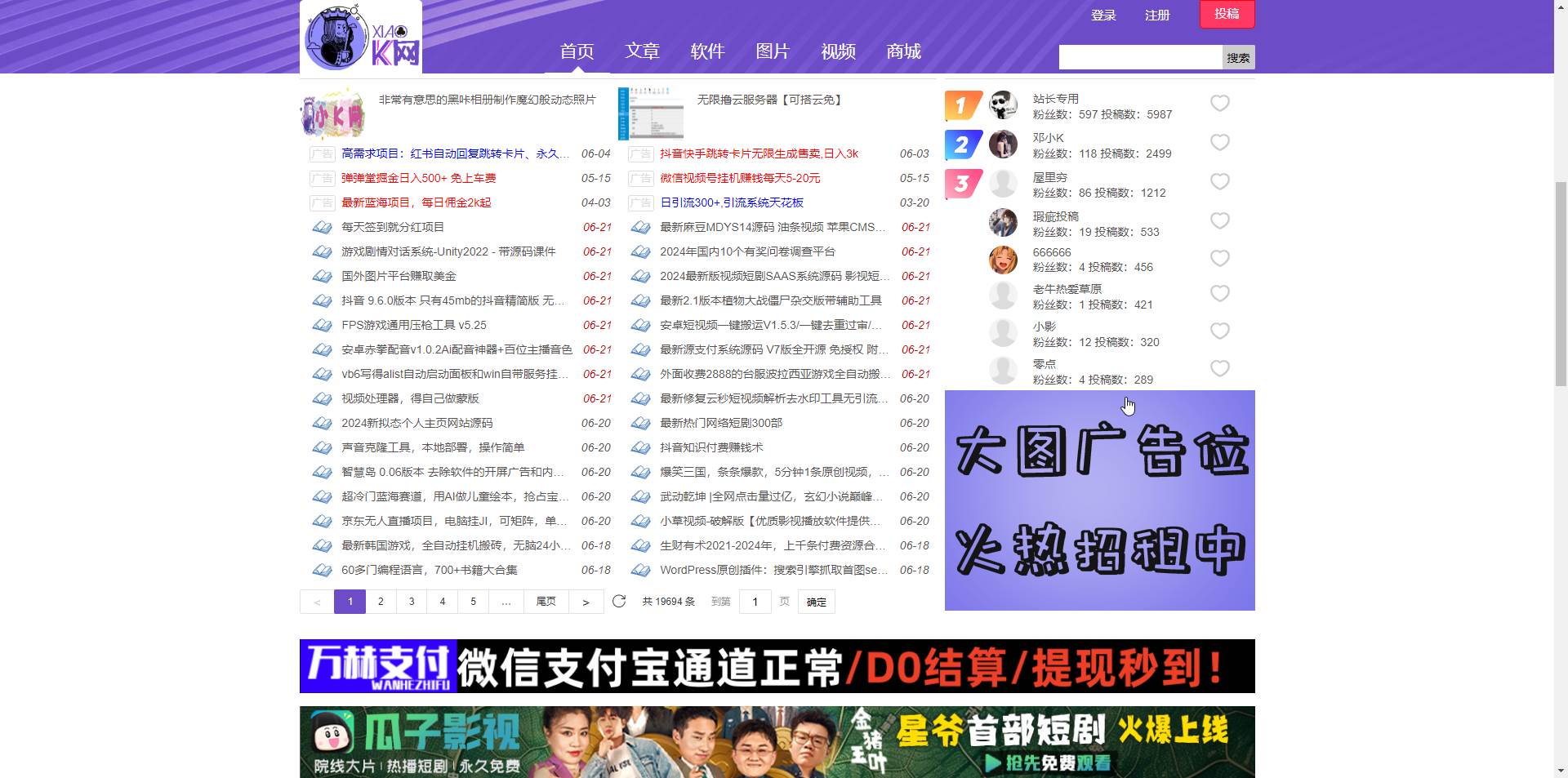This screenshot has width=1568, height=778.
Task: Open 瑕疵投稿 avatar
Action: (1003, 223)
